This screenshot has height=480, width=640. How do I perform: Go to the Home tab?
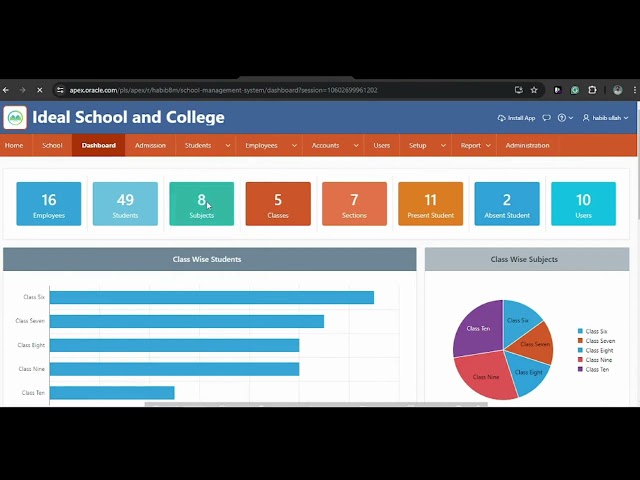(x=14, y=145)
